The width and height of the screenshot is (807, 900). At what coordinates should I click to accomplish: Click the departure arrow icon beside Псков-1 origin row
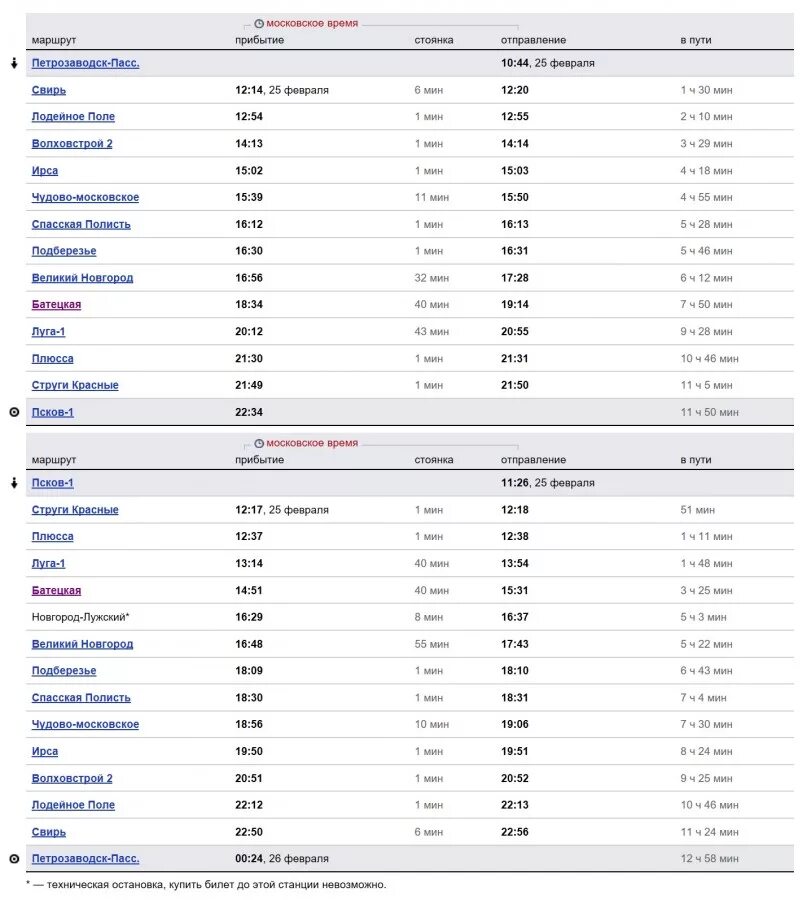coord(14,483)
